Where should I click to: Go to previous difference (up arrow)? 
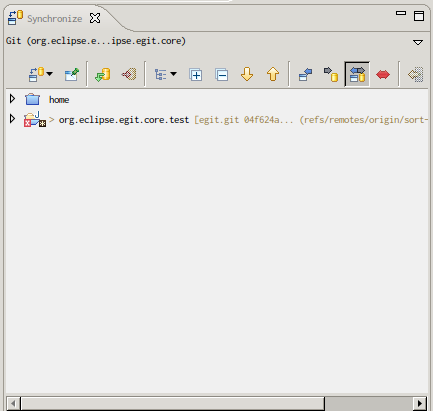point(273,74)
